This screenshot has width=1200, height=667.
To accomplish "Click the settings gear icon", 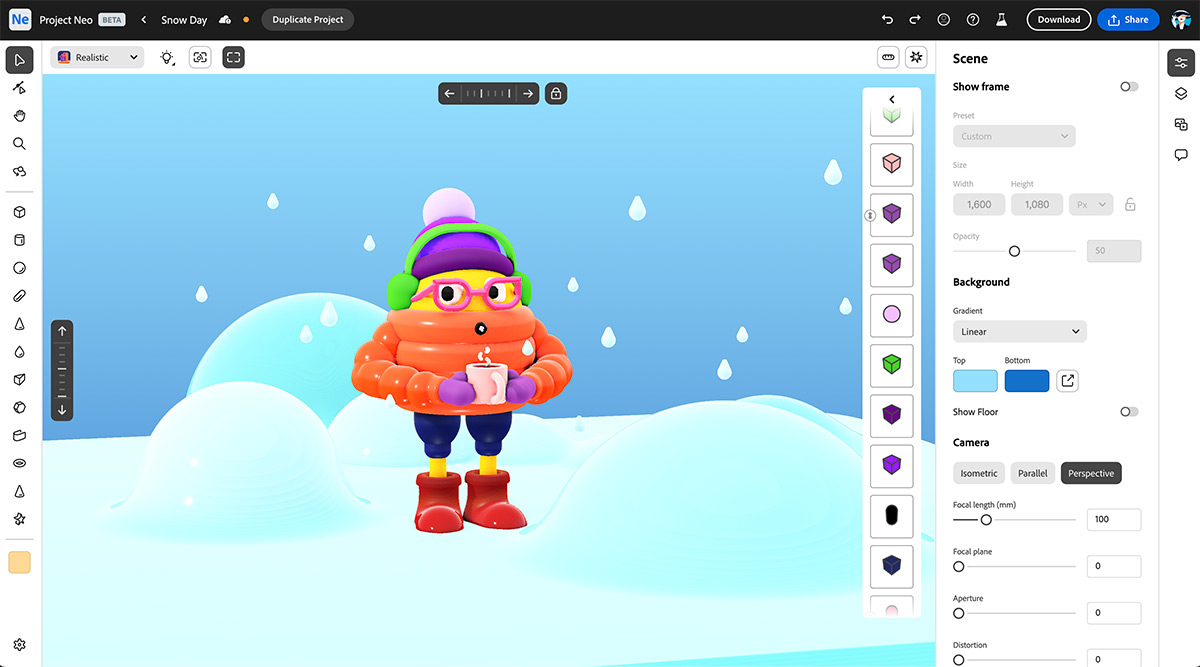I will point(19,645).
